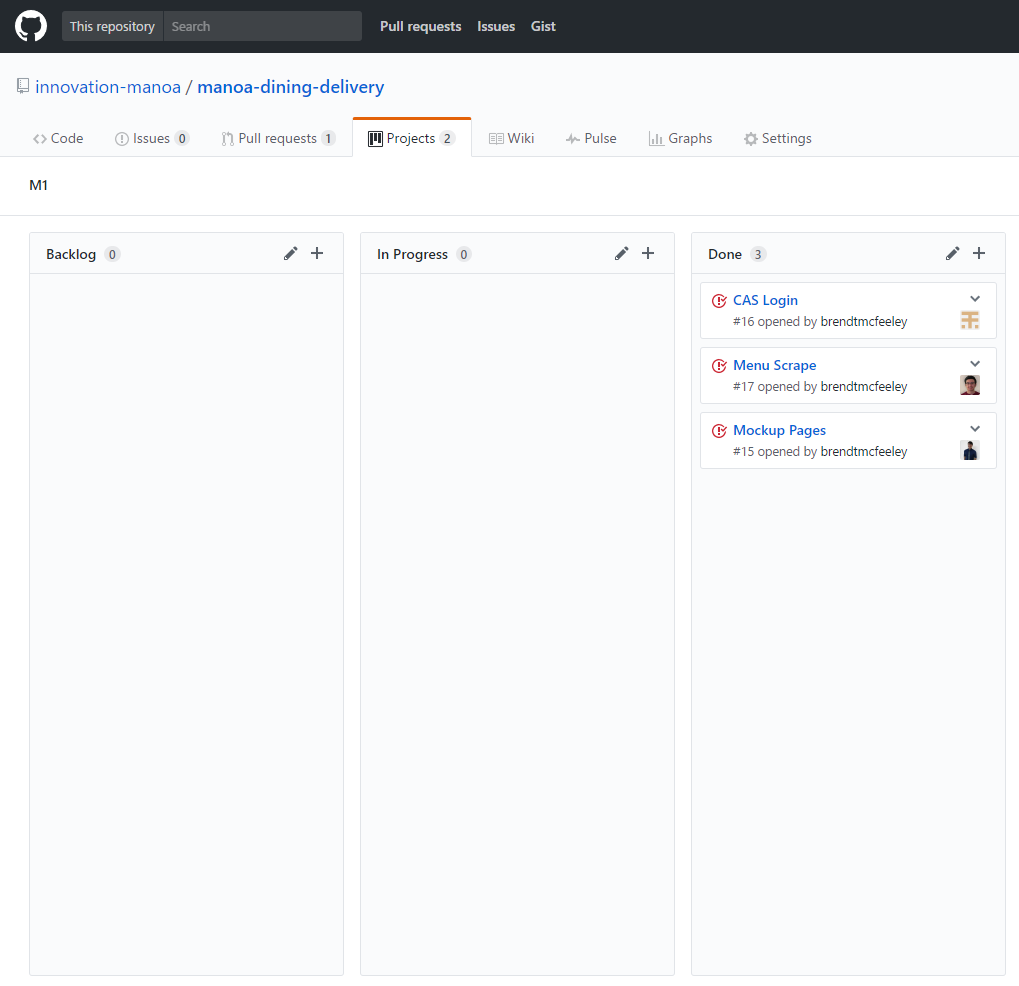Edit the Done column with pencil icon
The image size is (1019, 986).
[953, 253]
